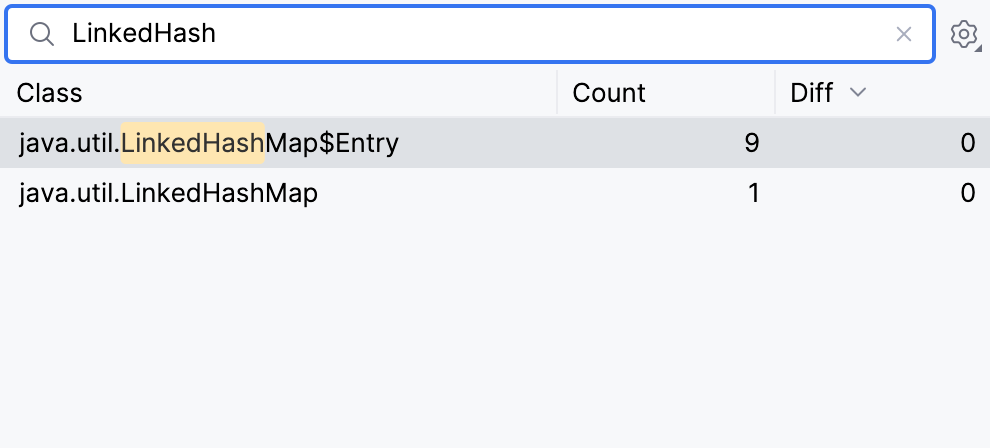Viewport: 990px width, 448px height.
Task: Focus the LinkedHash search field
Action: [480, 34]
